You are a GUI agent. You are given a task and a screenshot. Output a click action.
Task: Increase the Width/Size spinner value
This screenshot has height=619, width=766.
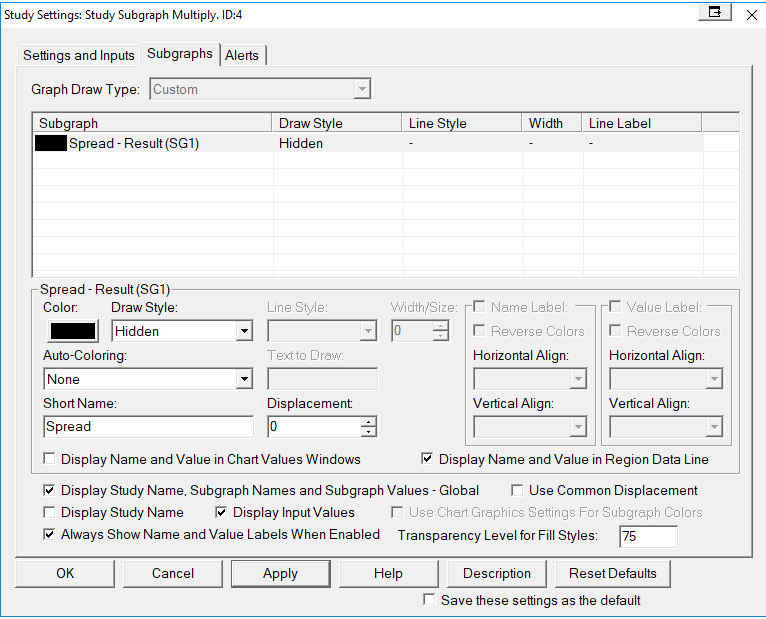pyautogui.click(x=441, y=326)
